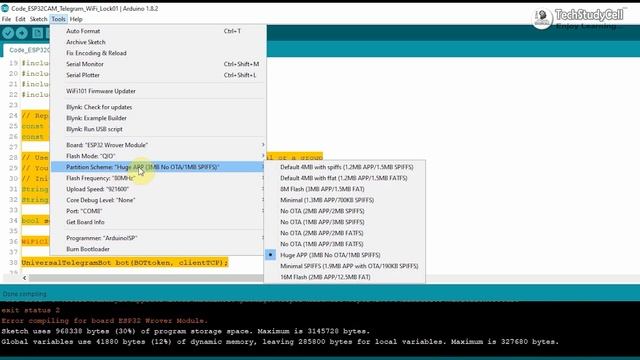
Task: Click the "Sketch uses 968338 bytes" console line
Action: coord(185,331)
